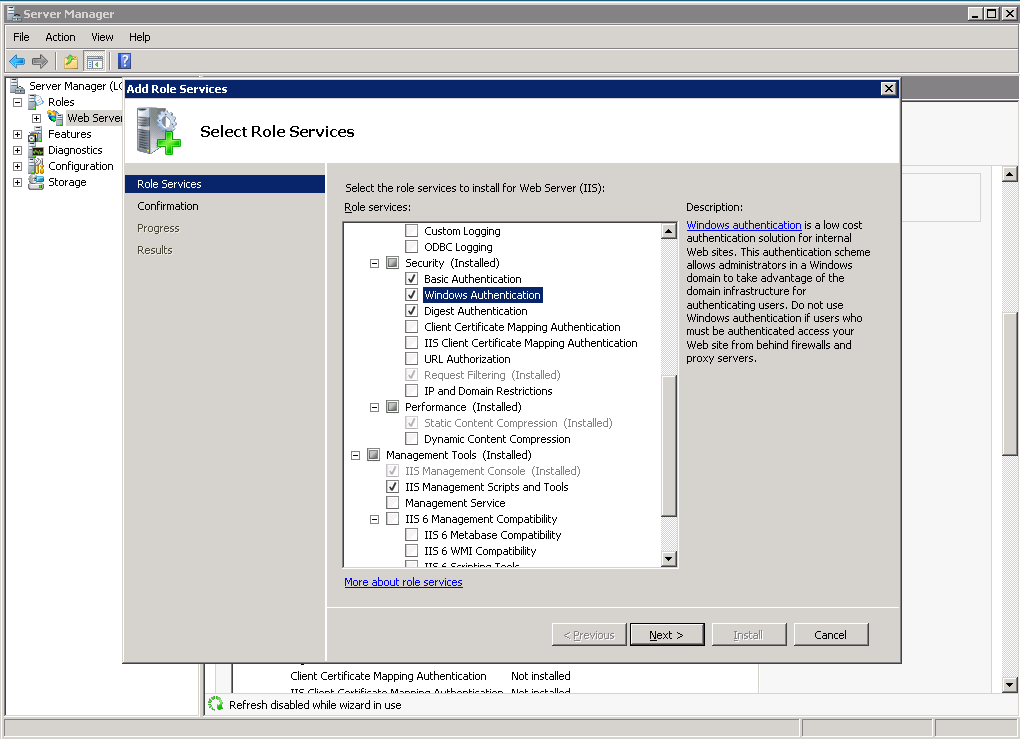Toggle the Security (Installed) group checkbox
The image size is (1020, 739).
392,263
